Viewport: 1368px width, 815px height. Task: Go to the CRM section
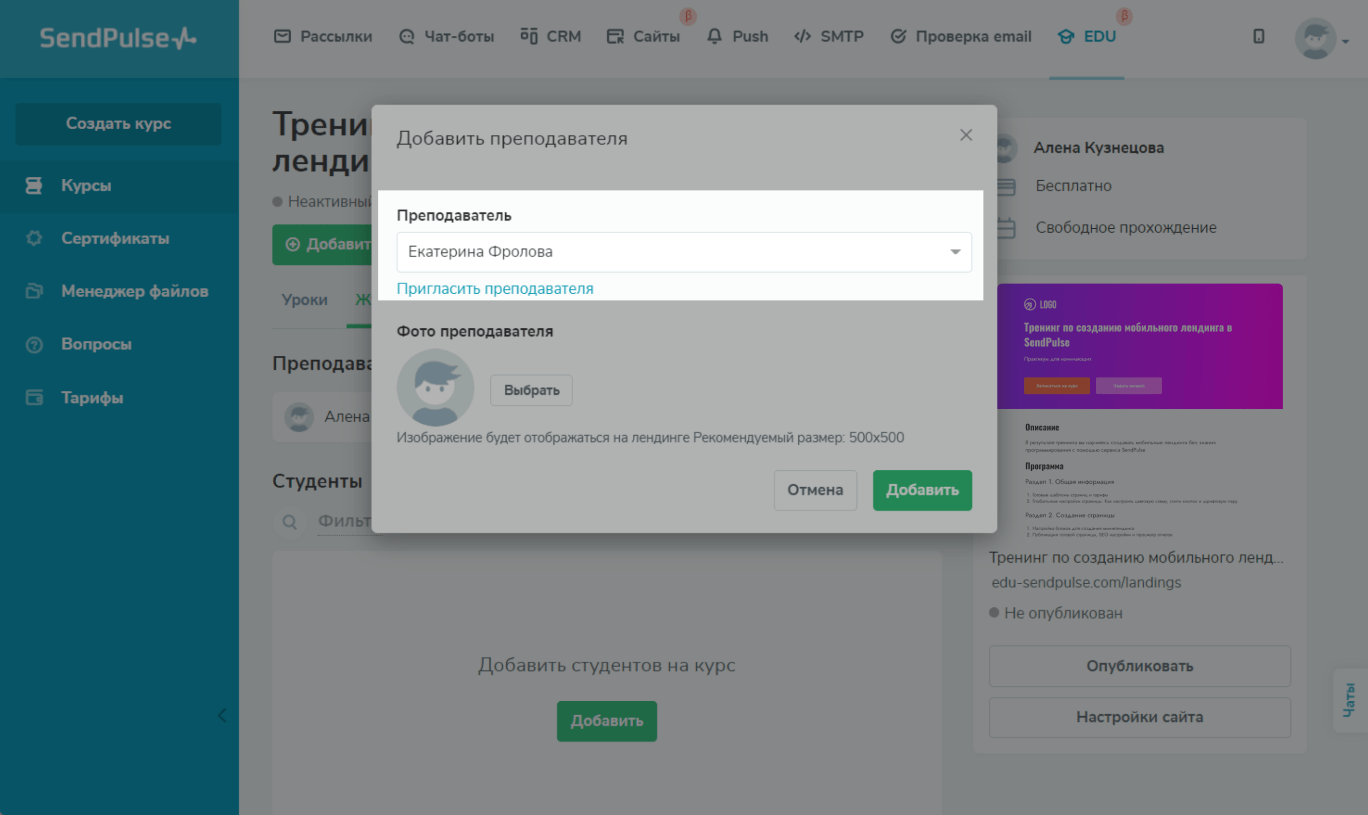(x=550, y=37)
